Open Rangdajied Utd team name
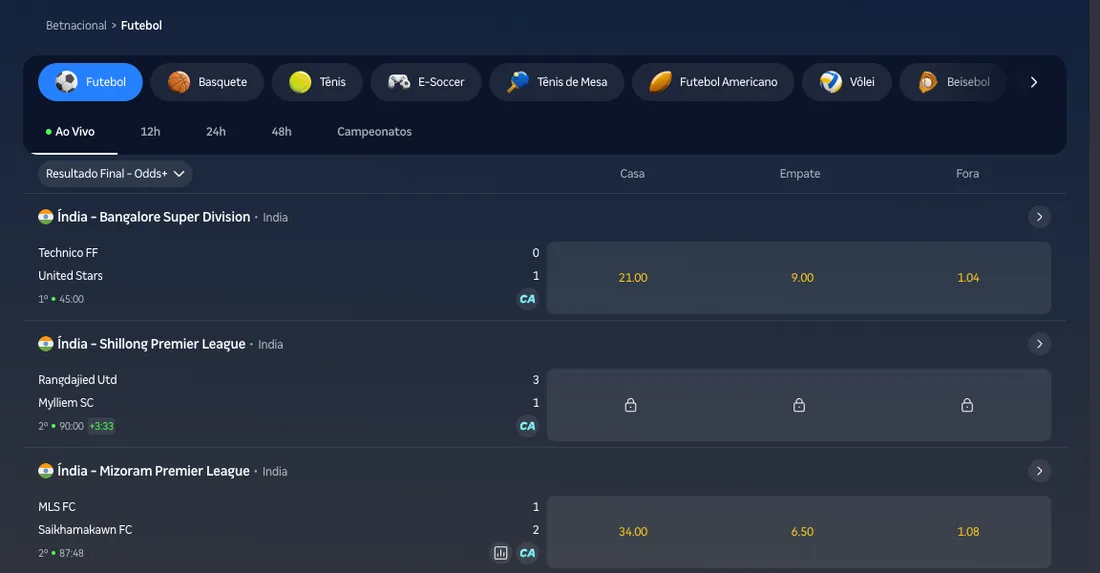The height and width of the screenshot is (573, 1100). click(x=77, y=379)
